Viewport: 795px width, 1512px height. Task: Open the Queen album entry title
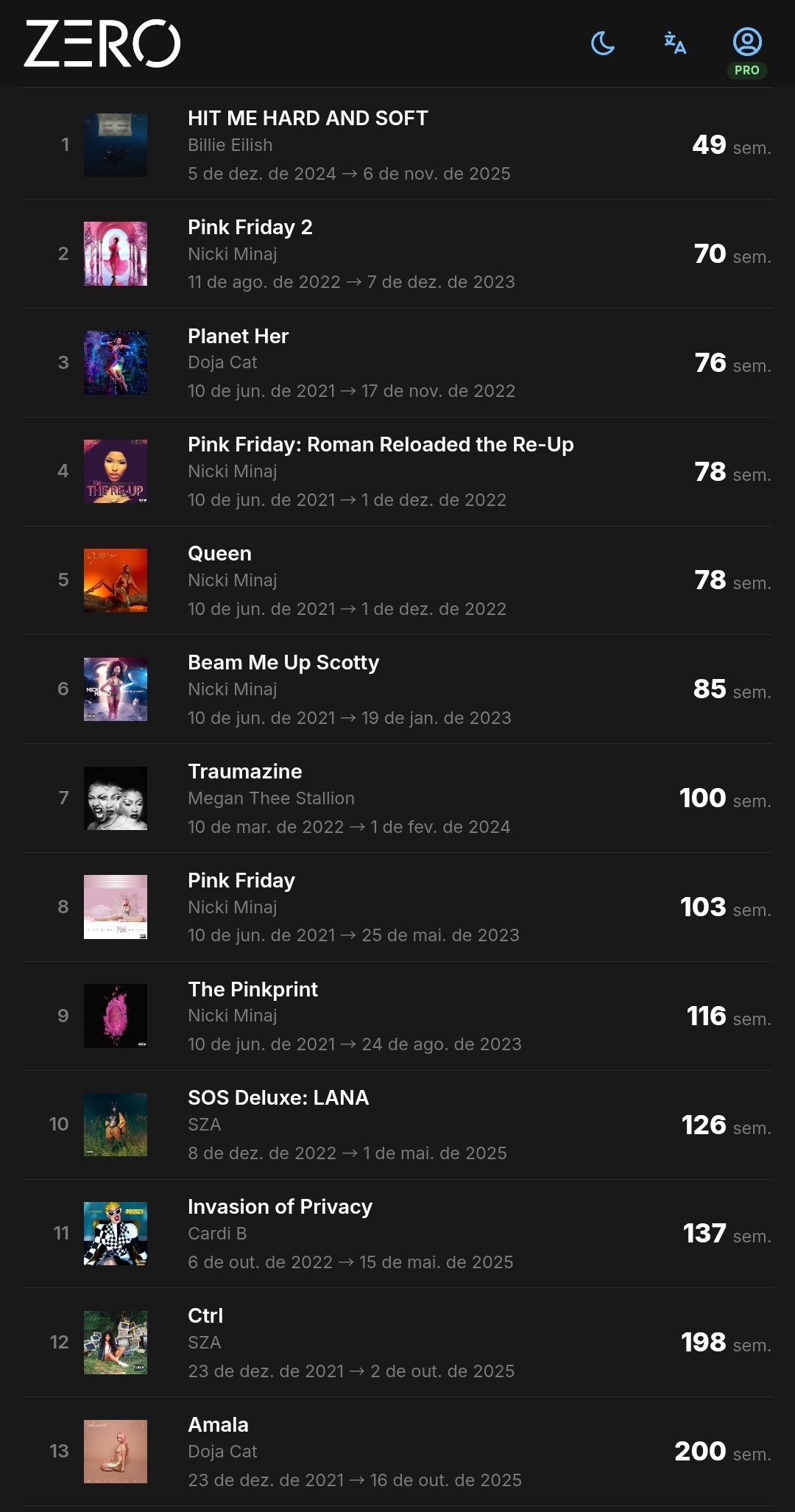pyautogui.click(x=219, y=553)
